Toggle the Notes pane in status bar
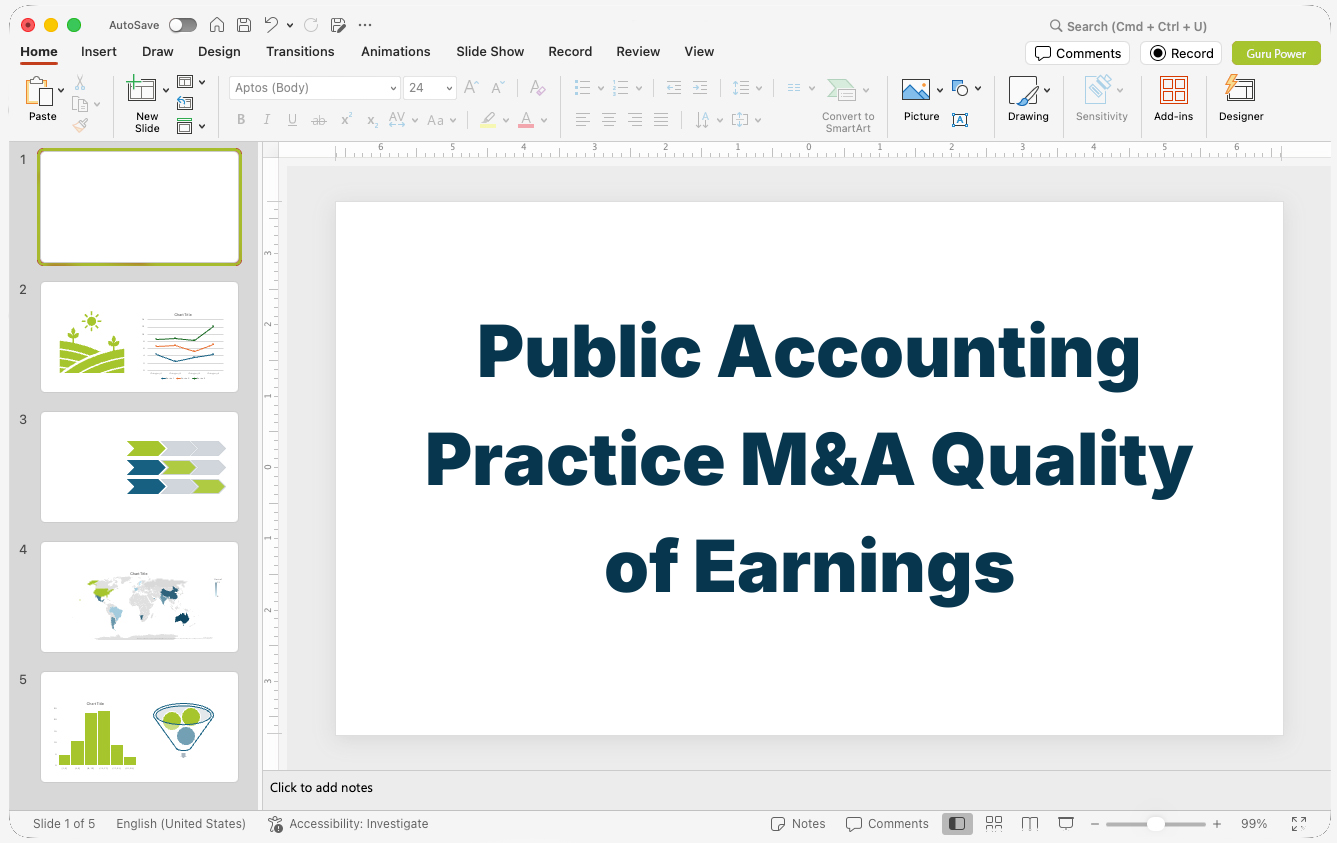 pyautogui.click(x=798, y=824)
